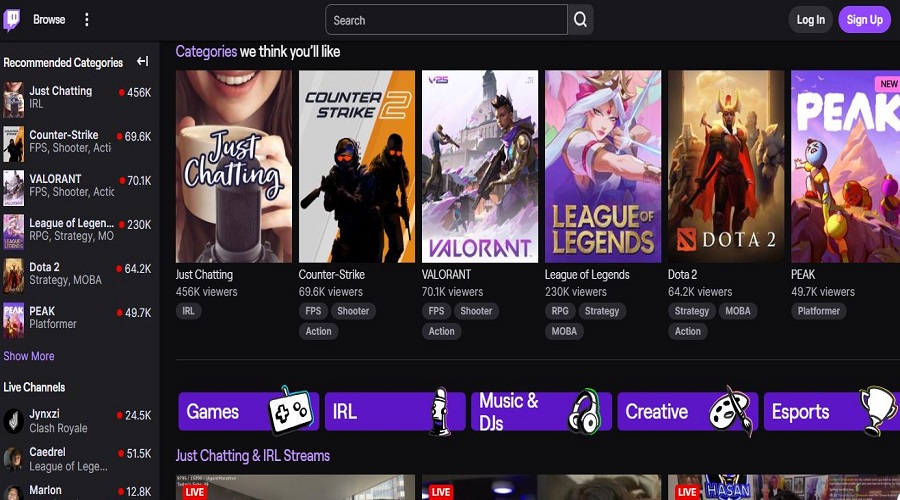This screenshot has height=500, width=900.
Task: Click the "456K viewers" text under Just Chatting
Action: (207, 292)
